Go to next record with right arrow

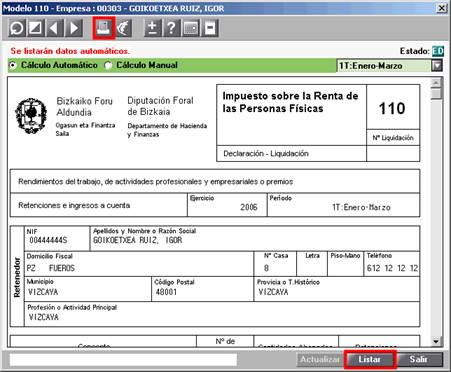74,28
